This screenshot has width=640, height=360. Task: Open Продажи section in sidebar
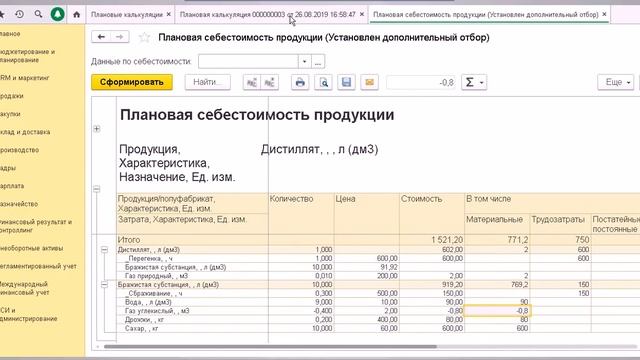click(x=12, y=96)
